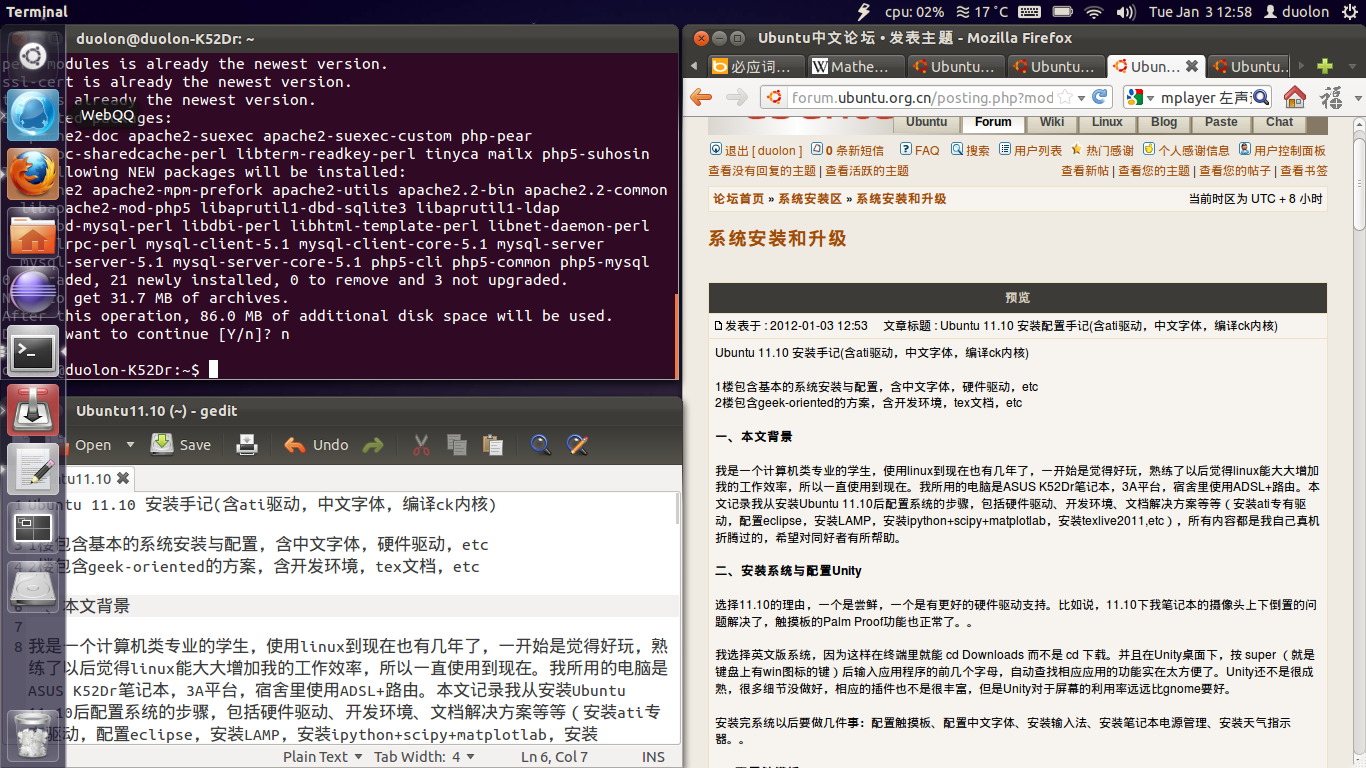1366x768 pixels.
Task: Click the gedit Paste icon
Action: (x=492, y=445)
